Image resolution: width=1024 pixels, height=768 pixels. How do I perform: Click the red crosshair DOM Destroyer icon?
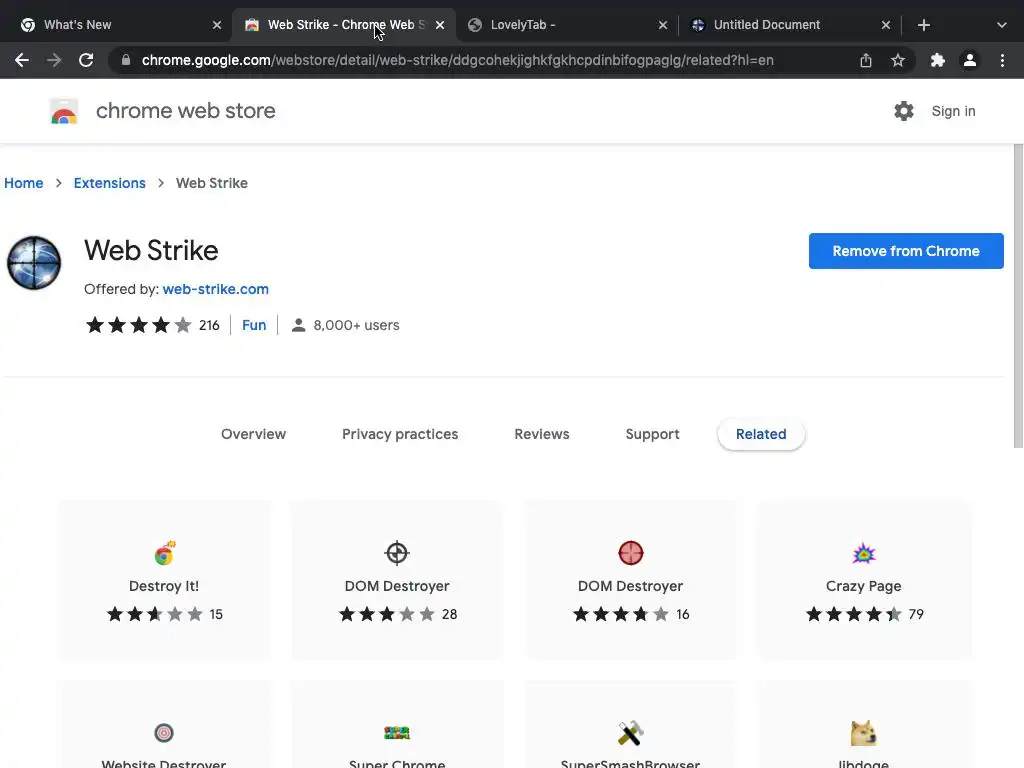click(x=631, y=553)
